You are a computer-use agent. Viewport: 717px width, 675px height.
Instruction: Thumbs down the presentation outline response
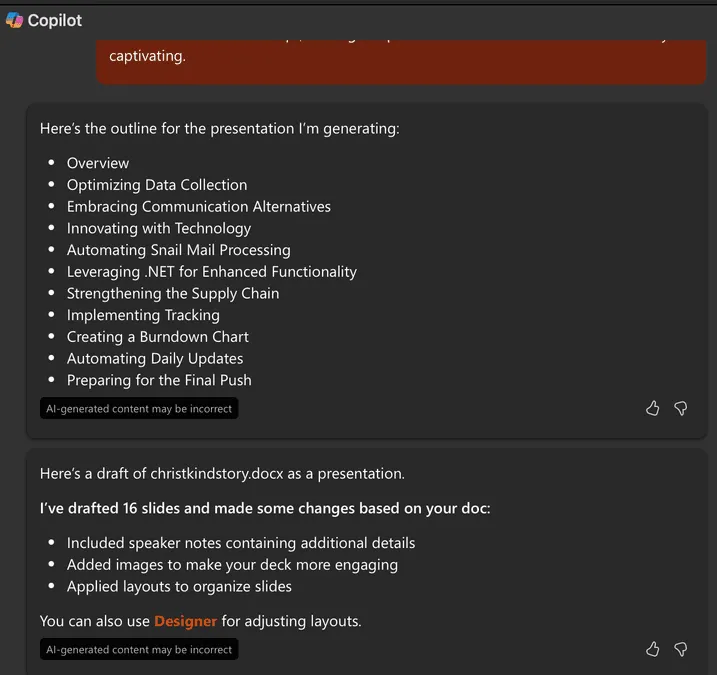tap(681, 408)
